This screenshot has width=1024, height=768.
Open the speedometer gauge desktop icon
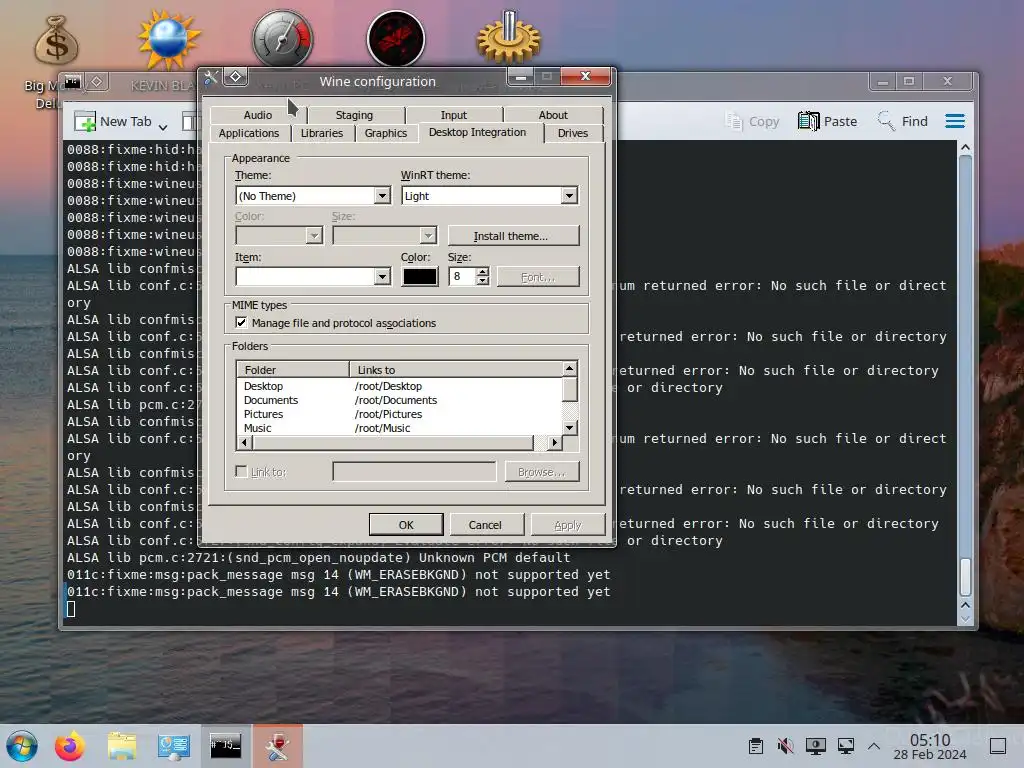tap(282, 38)
